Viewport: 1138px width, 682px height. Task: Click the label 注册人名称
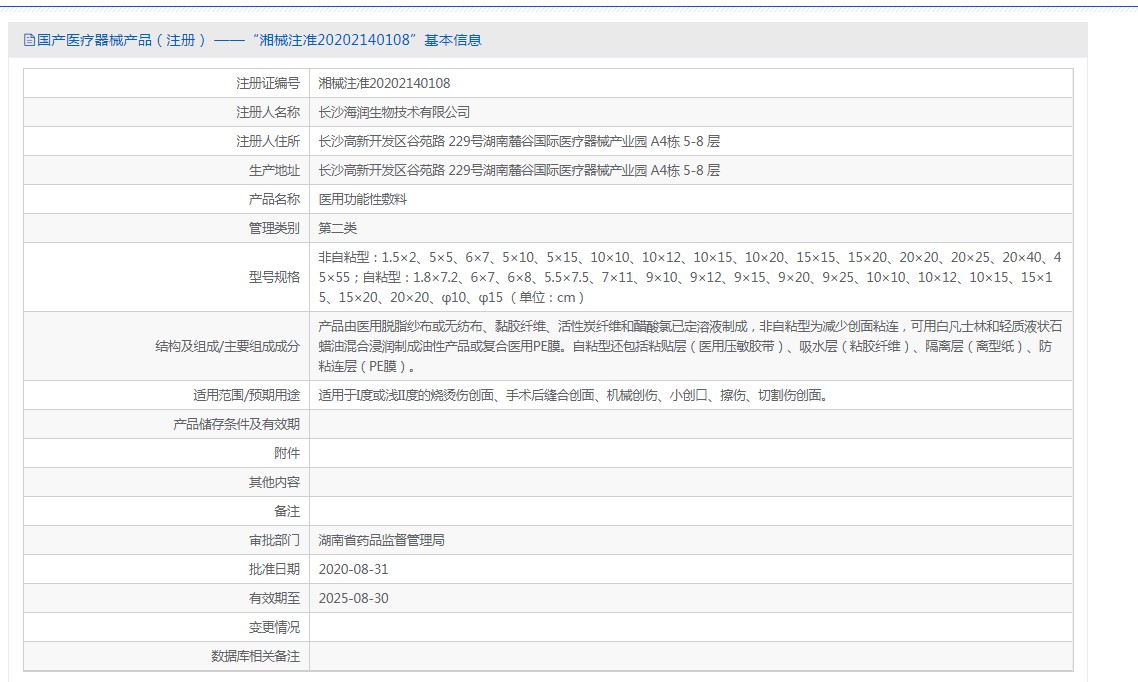pos(268,112)
